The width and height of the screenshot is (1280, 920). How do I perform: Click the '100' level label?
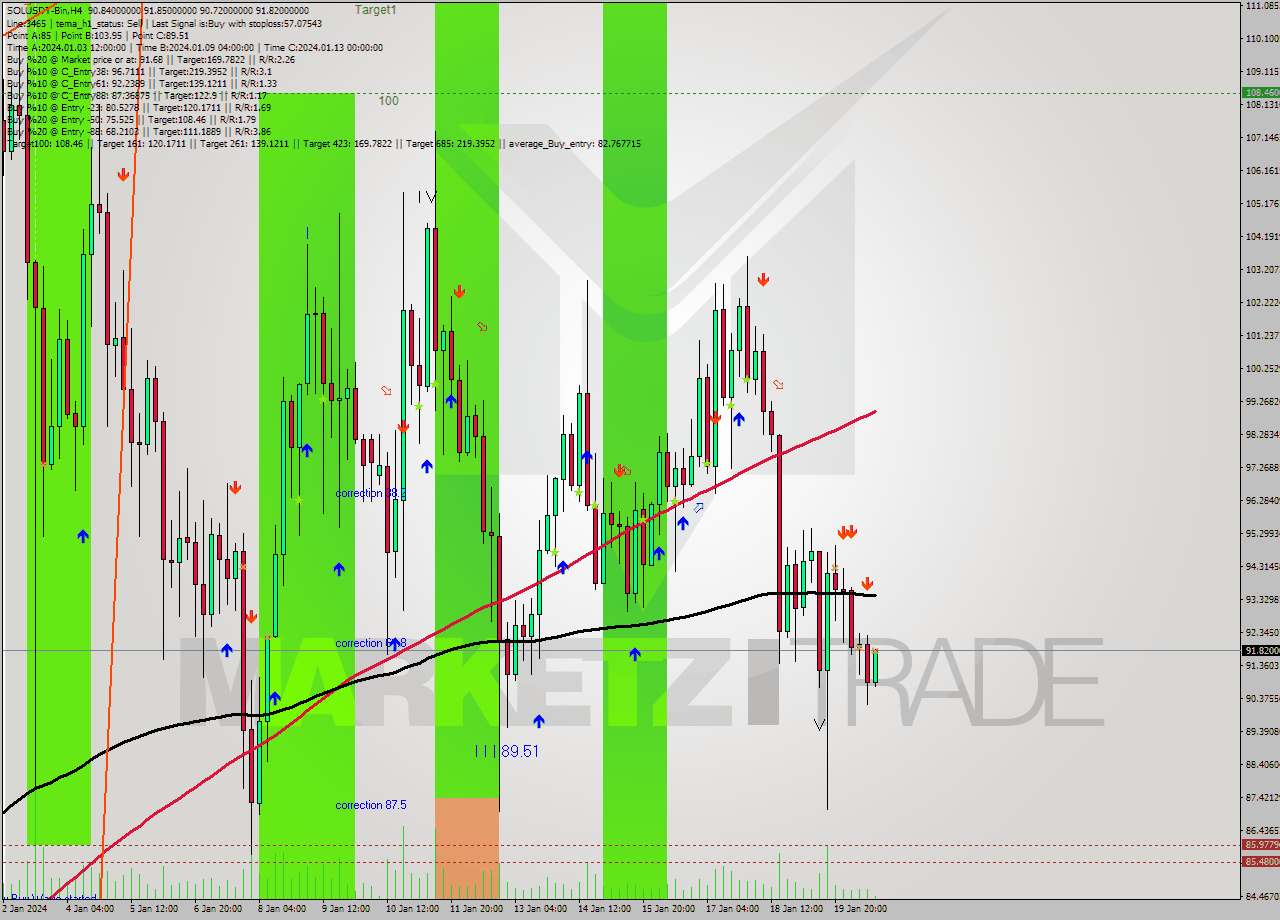coord(388,100)
